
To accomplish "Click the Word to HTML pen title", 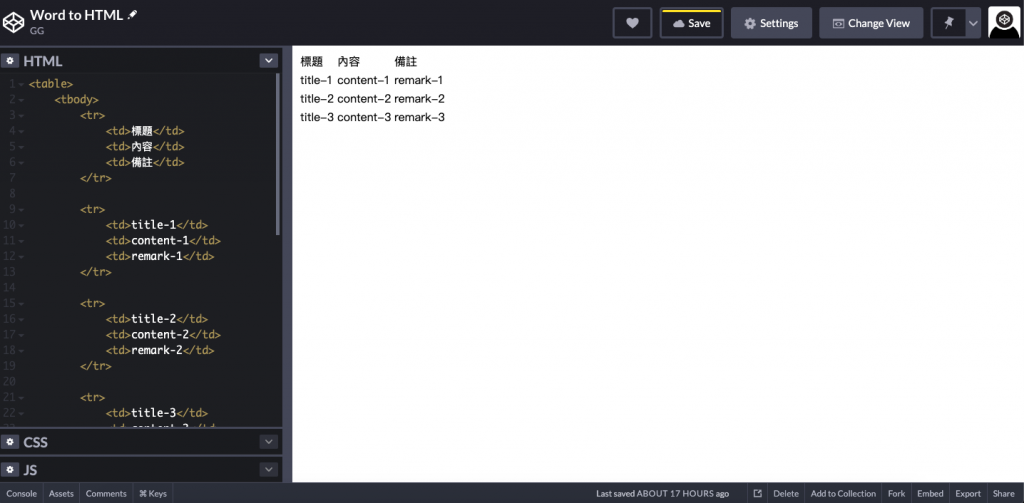I will tap(76, 15).
